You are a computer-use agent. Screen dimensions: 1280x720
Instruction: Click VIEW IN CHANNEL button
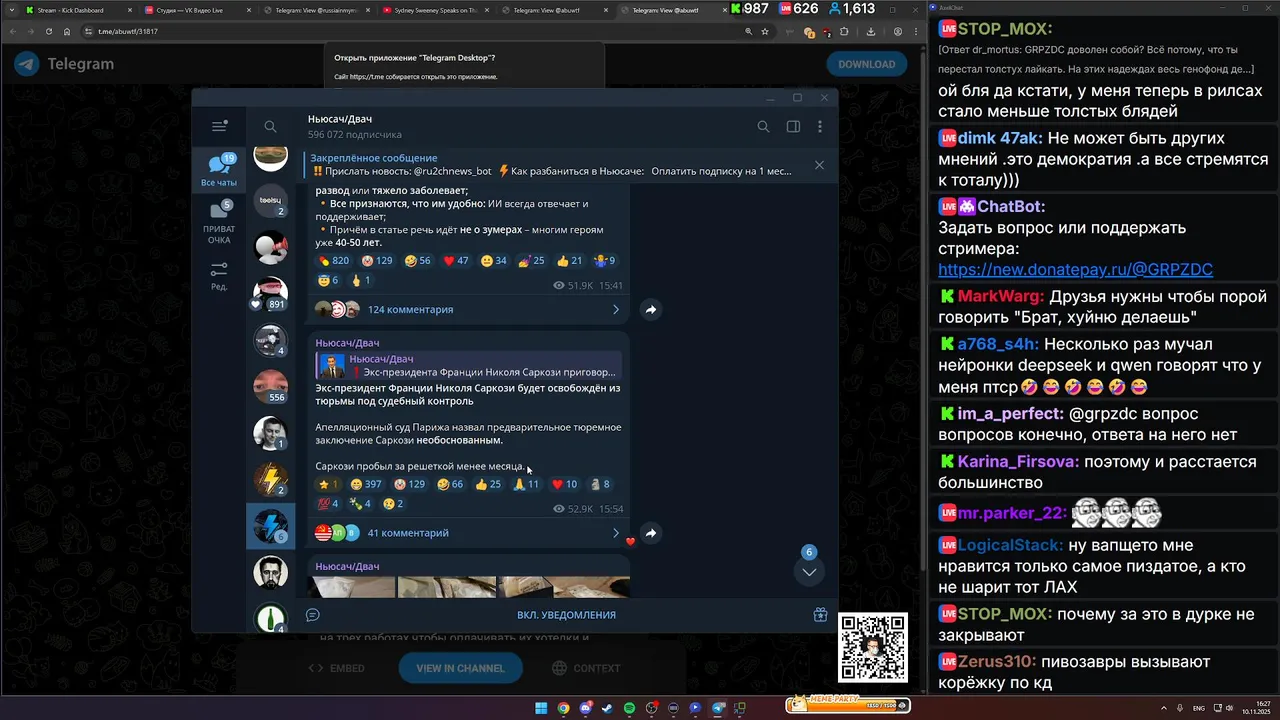coord(460,668)
